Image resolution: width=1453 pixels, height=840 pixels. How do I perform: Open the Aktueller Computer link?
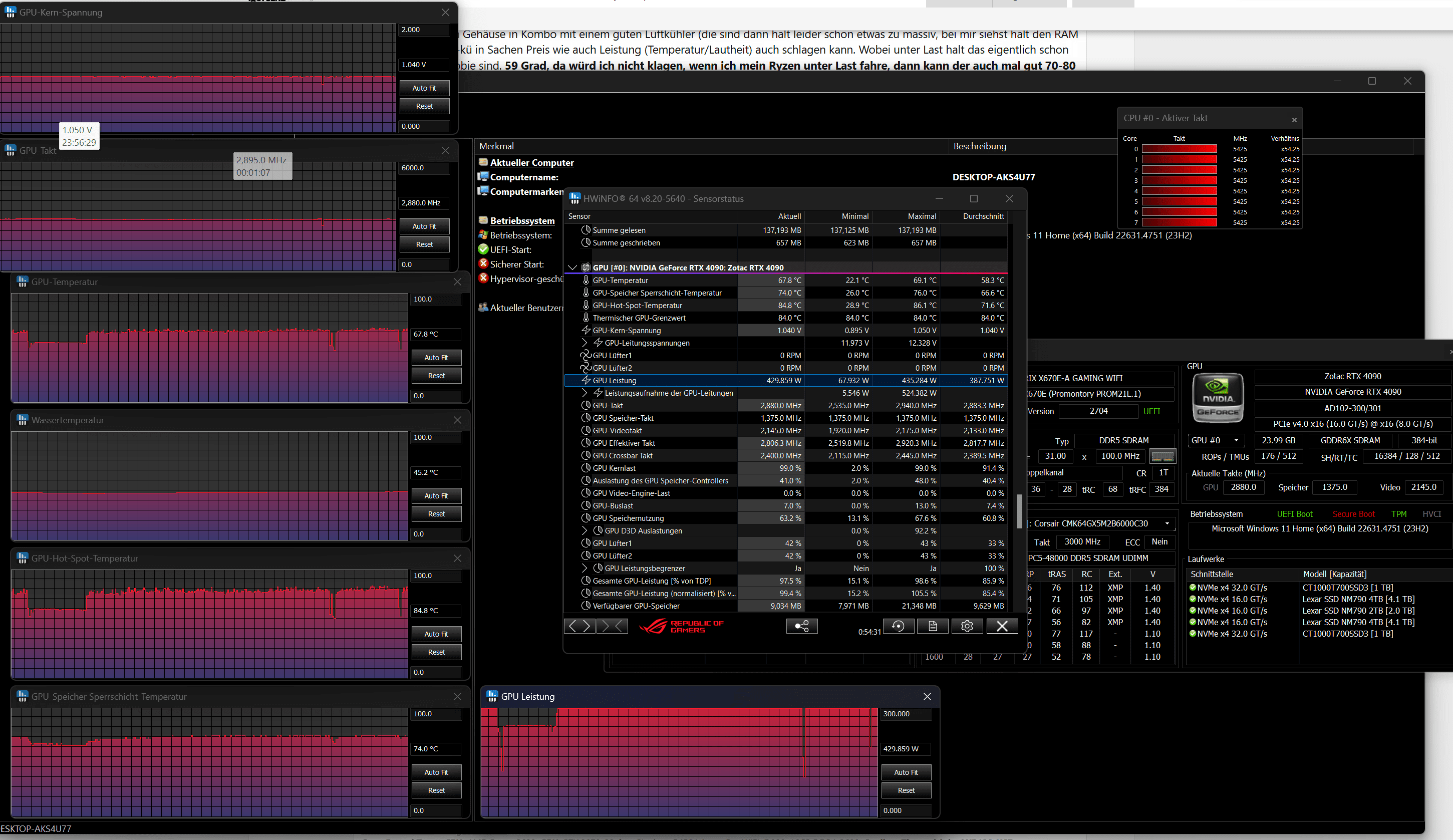coord(531,163)
